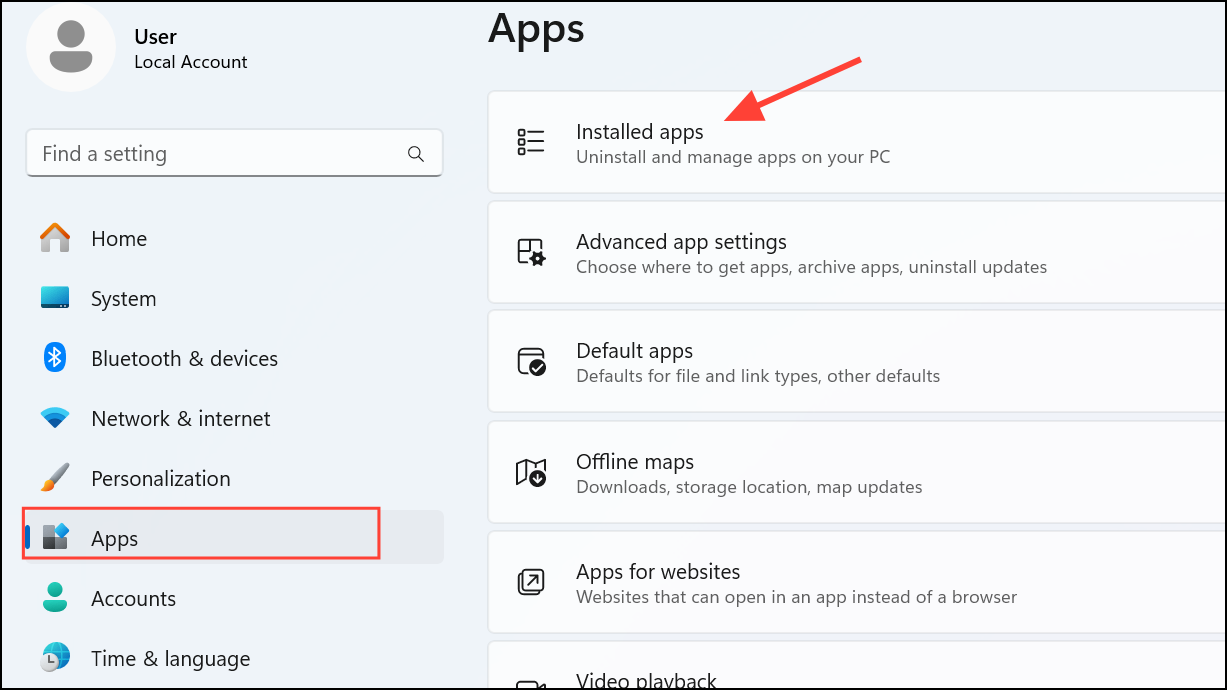Screen dimensions: 1227x690
Task: Click the Accounts person icon
Action: pos(55,598)
